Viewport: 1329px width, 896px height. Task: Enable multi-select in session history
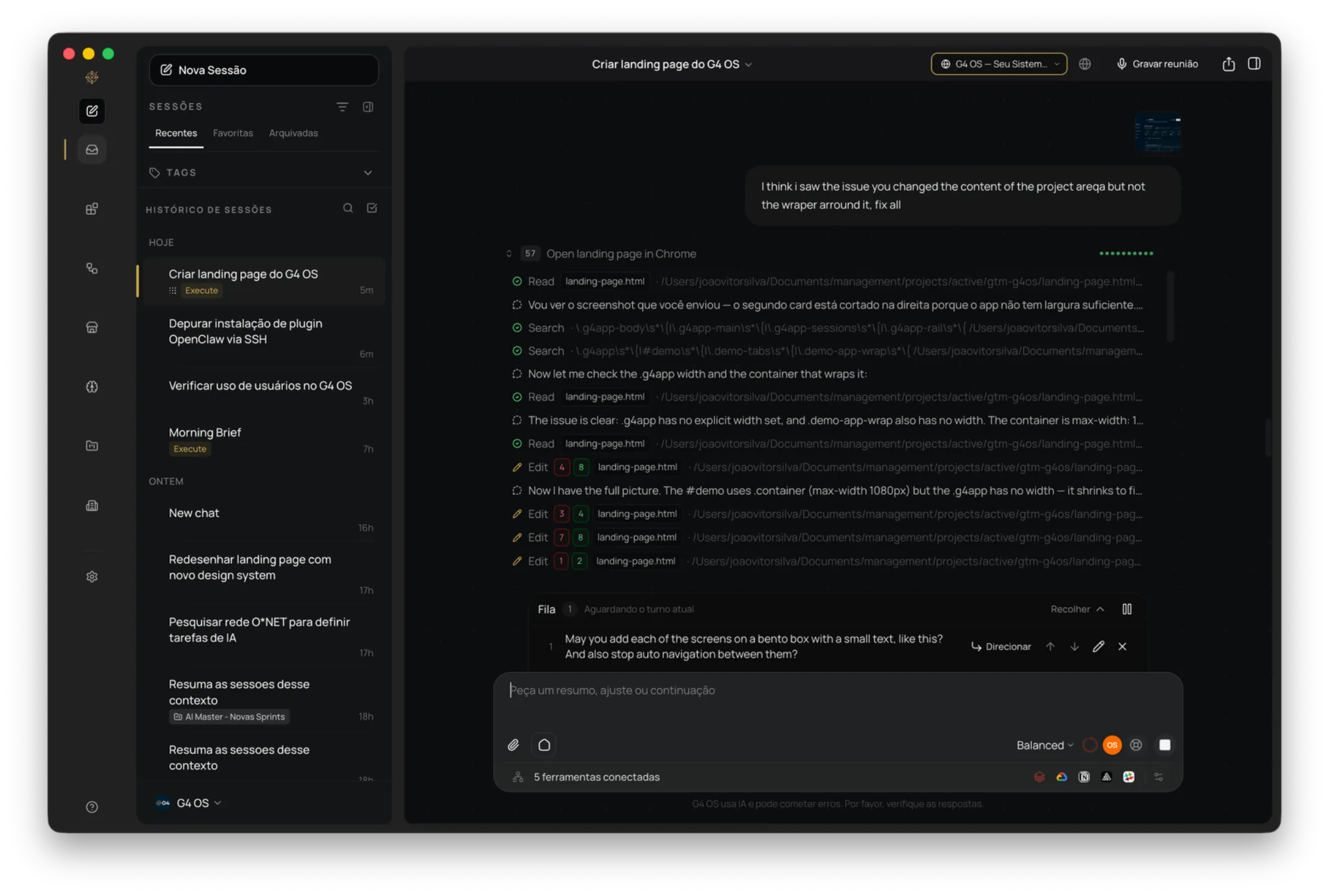pos(372,208)
